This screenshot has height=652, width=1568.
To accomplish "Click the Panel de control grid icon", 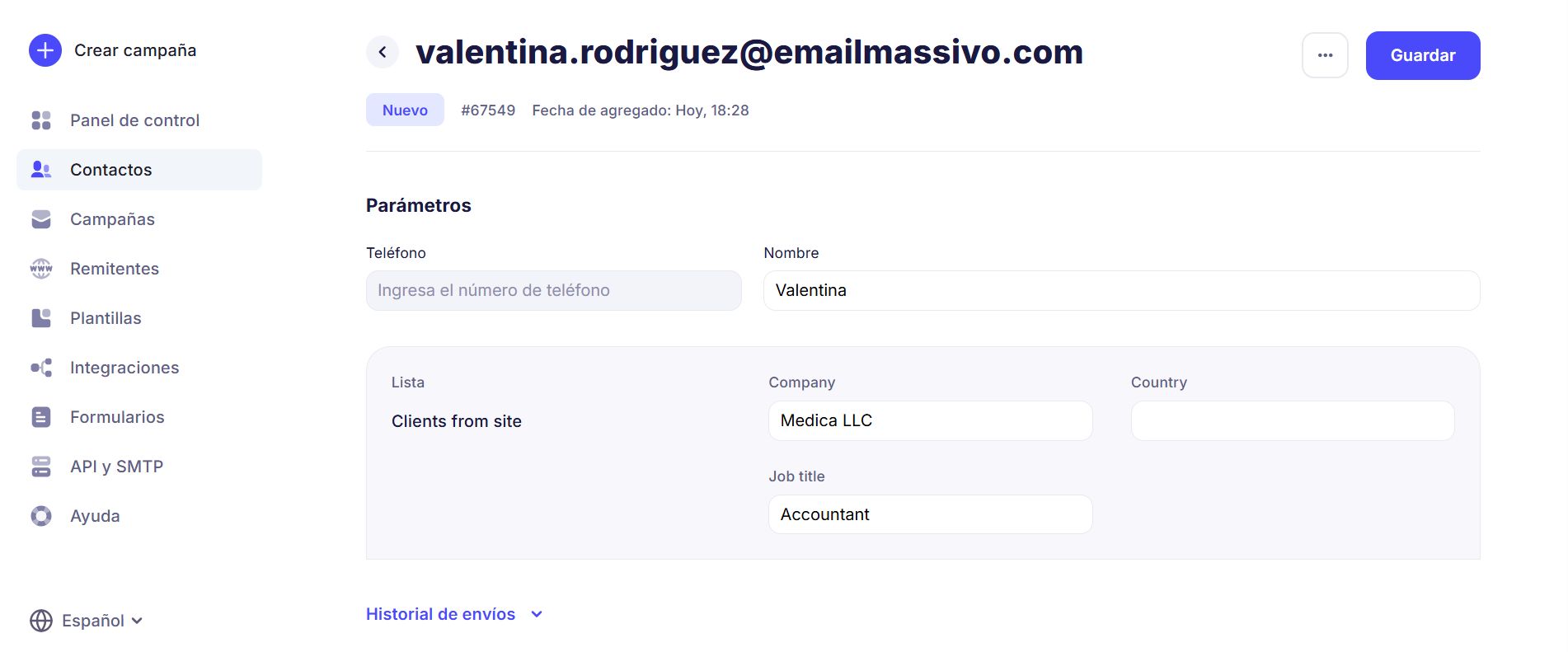I will click(41, 120).
